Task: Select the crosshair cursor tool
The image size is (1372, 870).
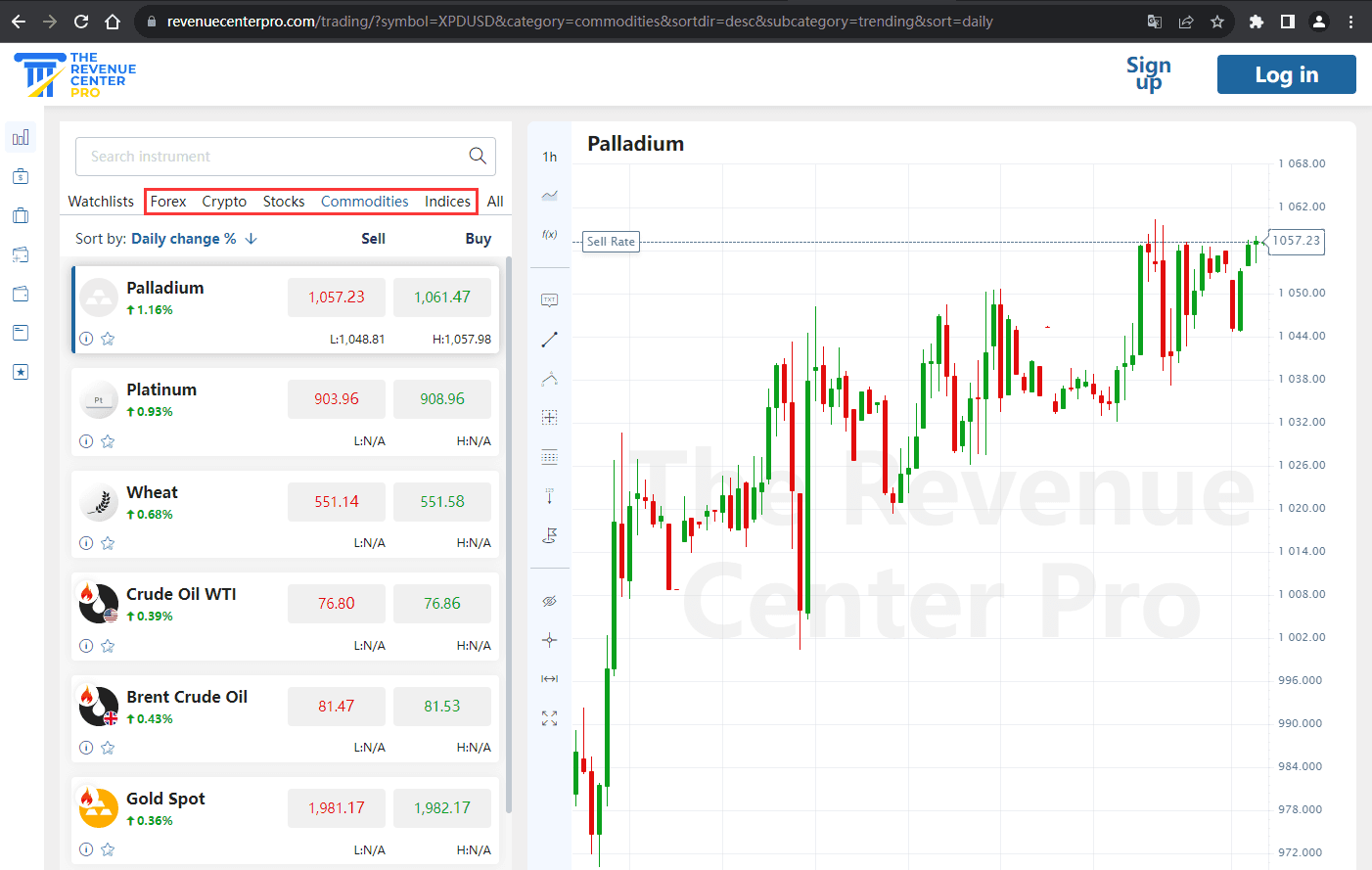Action: click(x=549, y=640)
